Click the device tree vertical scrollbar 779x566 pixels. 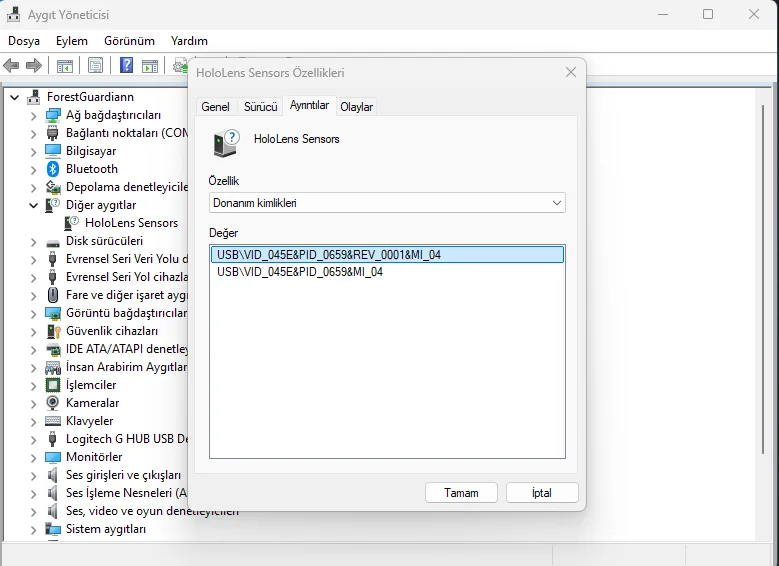tap(763, 278)
